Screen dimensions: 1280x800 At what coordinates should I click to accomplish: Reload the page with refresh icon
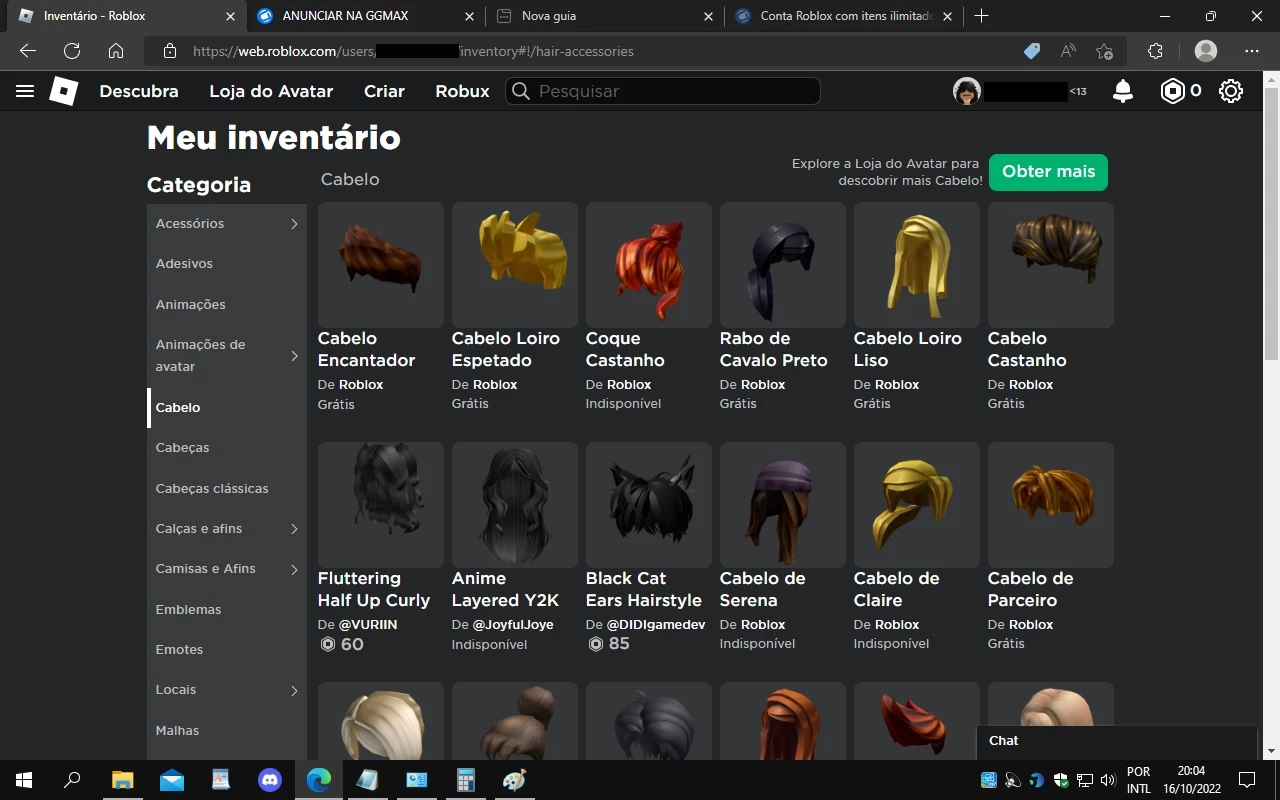tap(72, 51)
